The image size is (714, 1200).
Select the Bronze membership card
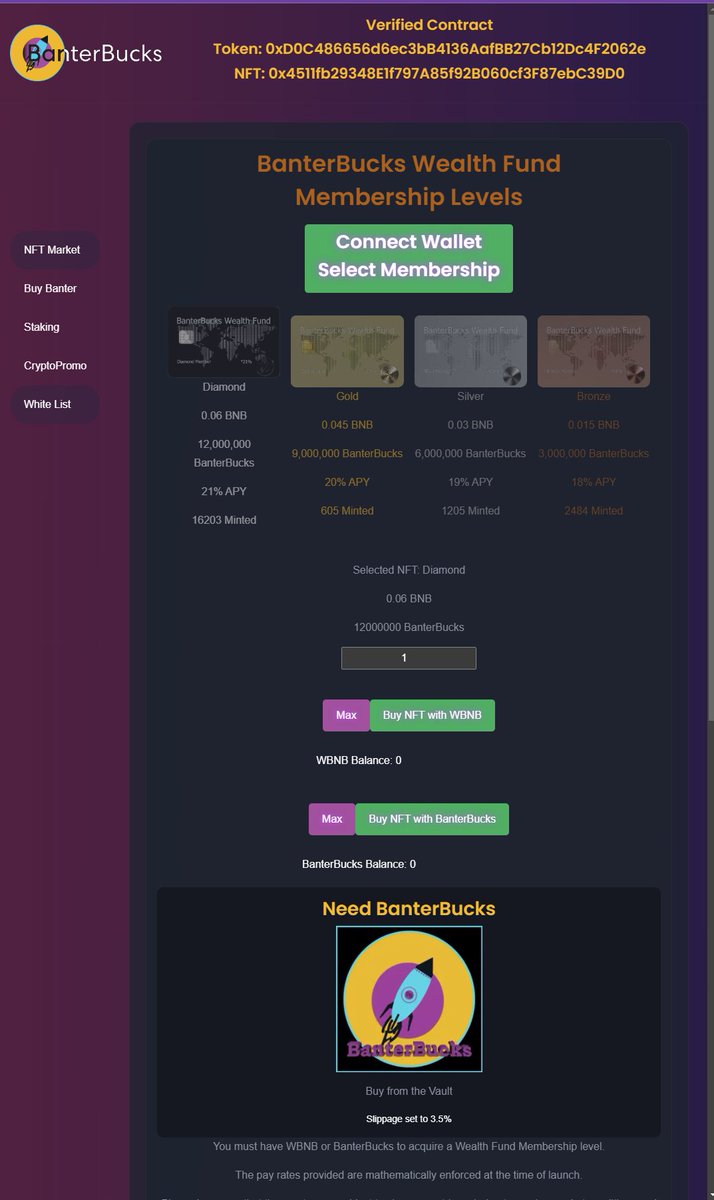coord(594,351)
